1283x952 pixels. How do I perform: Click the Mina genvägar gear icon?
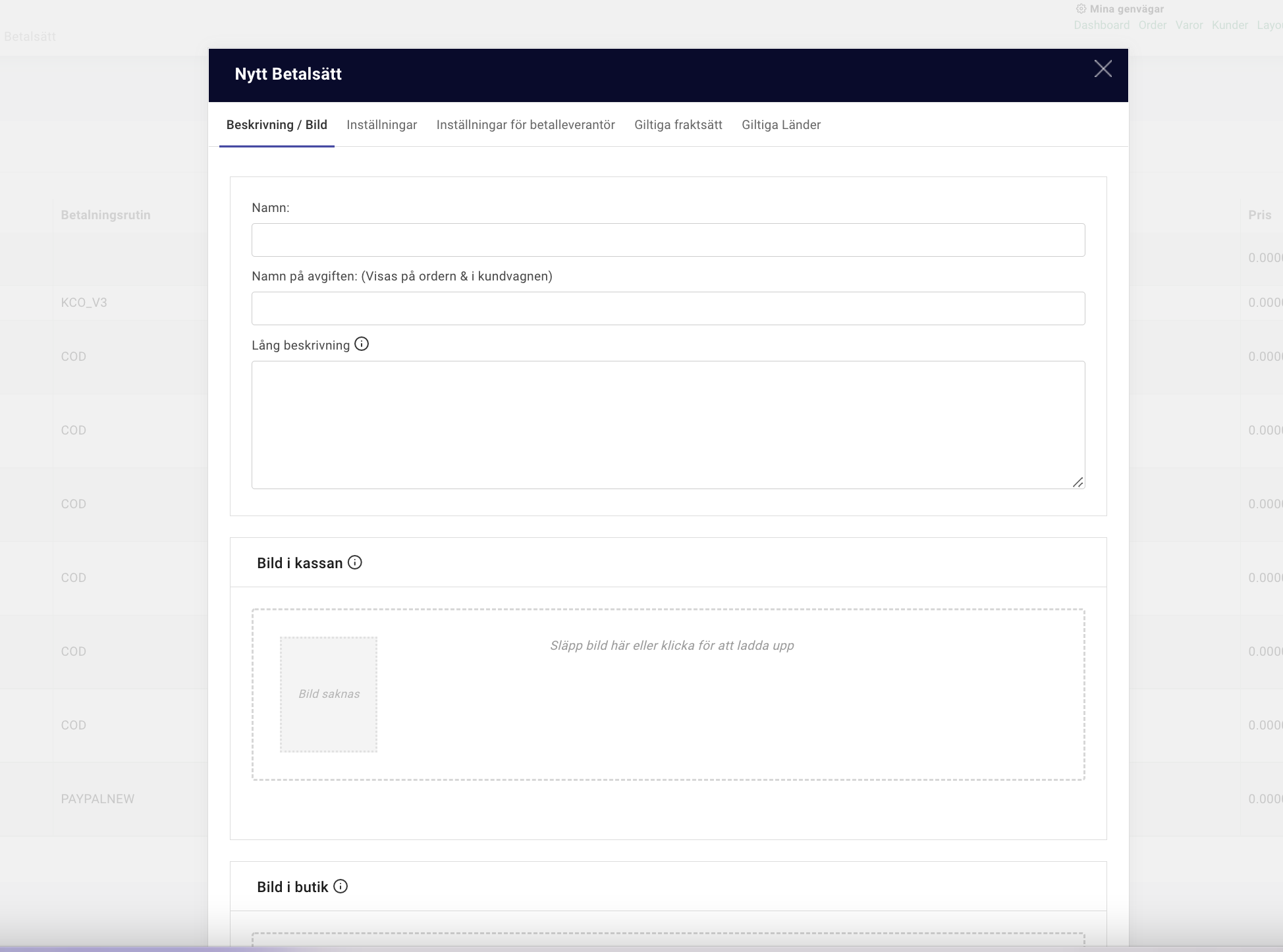pos(1081,9)
